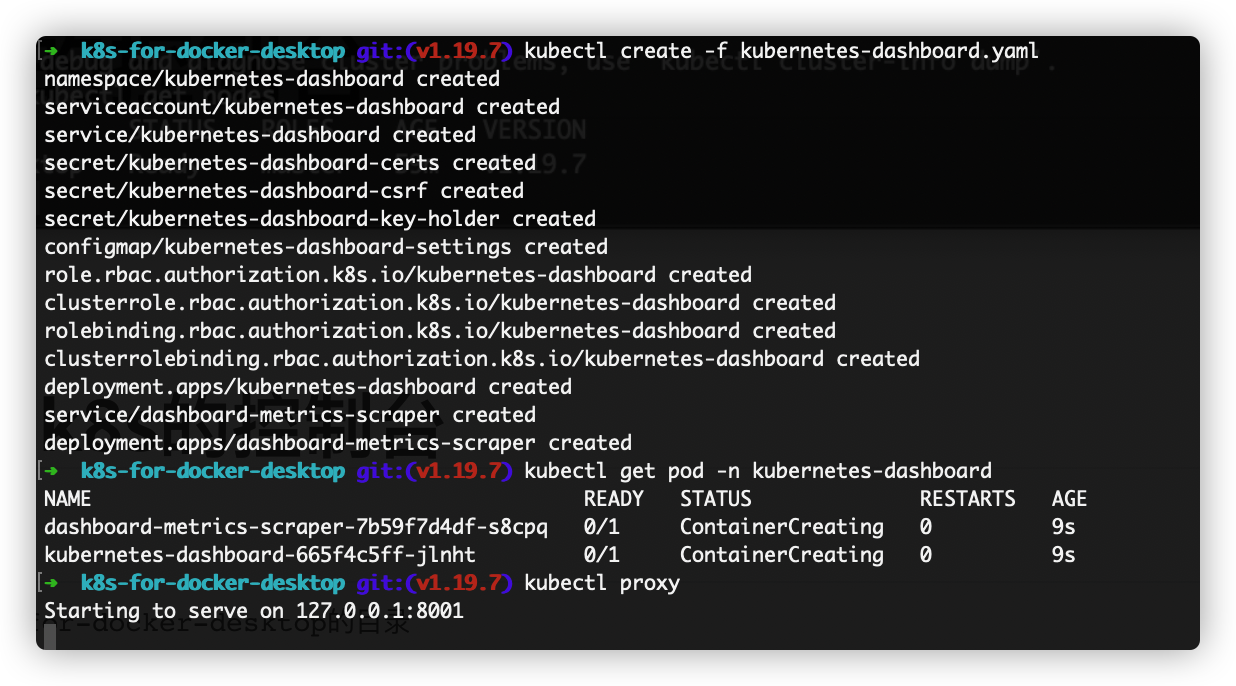This screenshot has width=1236, height=686.
Task: Click ContainerCreating status of kubernetes-dashboard-665f4c5ff pod
Action: pos(781,554)
